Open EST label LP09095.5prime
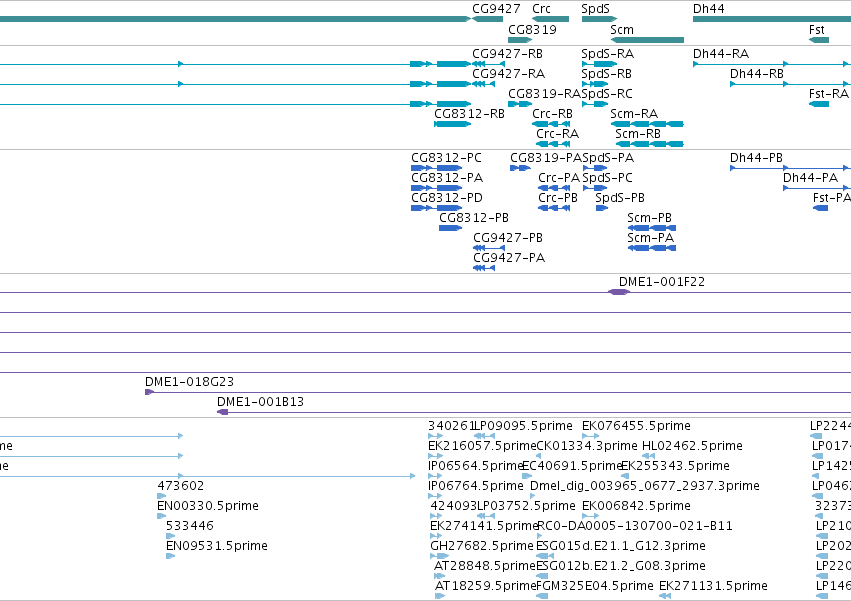 [524, 426]
